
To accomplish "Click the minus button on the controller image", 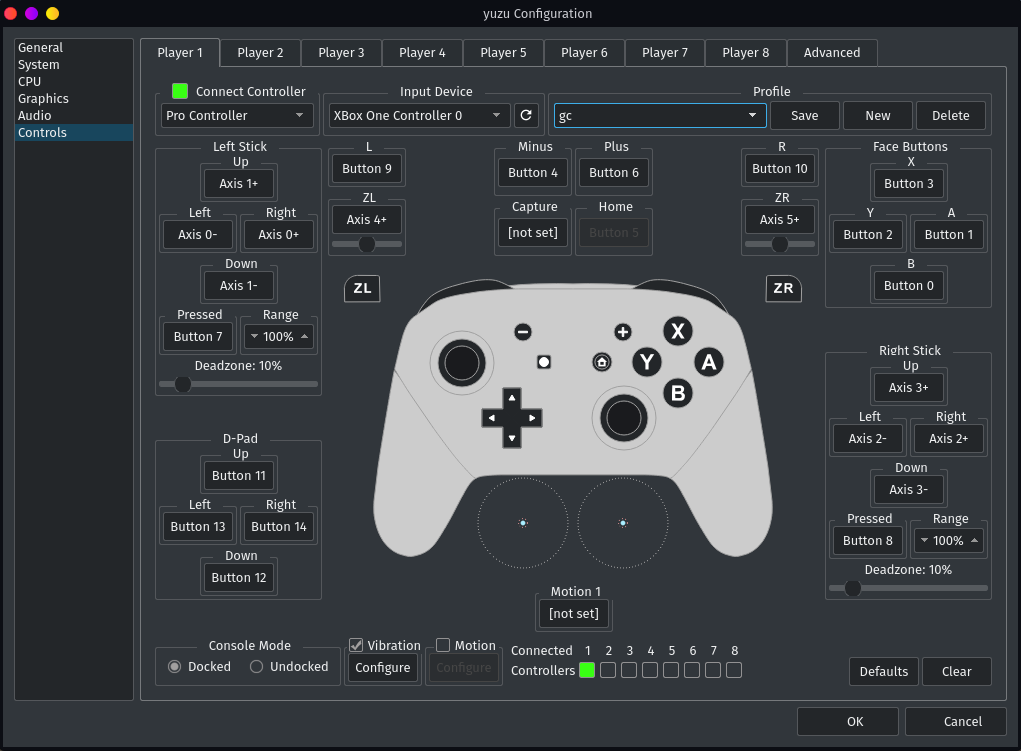I will coord(523,332).
